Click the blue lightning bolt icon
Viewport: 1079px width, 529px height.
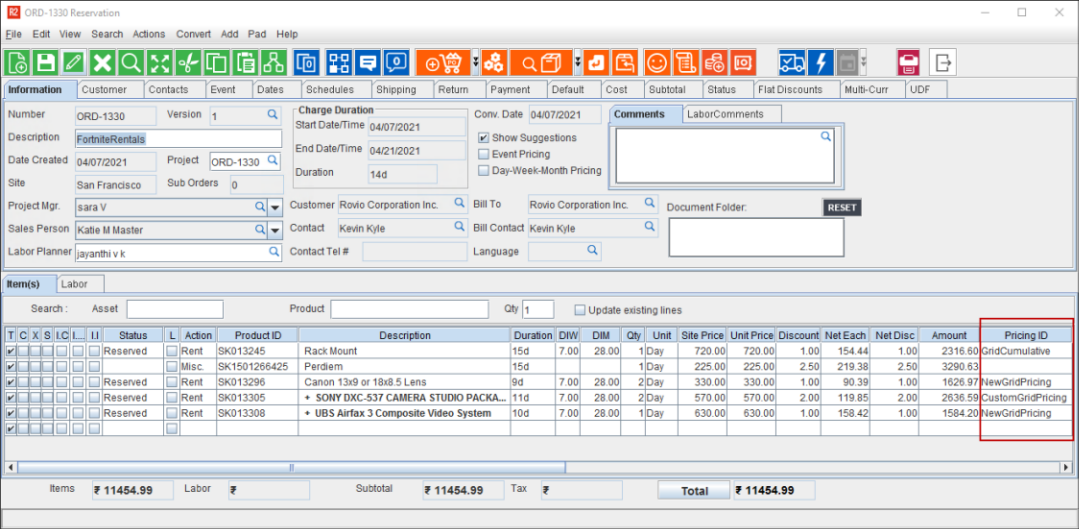click(x=821, y=62)
